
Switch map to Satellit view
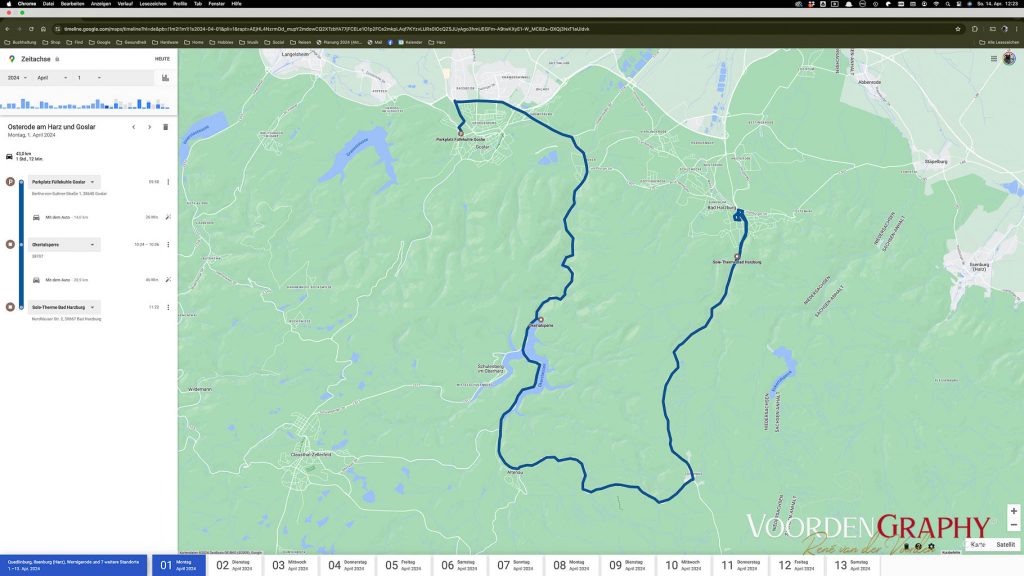coord(1005,545)
